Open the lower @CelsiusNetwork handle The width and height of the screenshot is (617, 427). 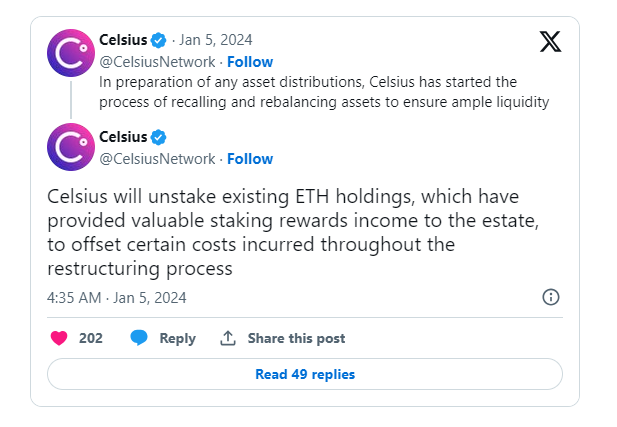[x=157, y=159]
